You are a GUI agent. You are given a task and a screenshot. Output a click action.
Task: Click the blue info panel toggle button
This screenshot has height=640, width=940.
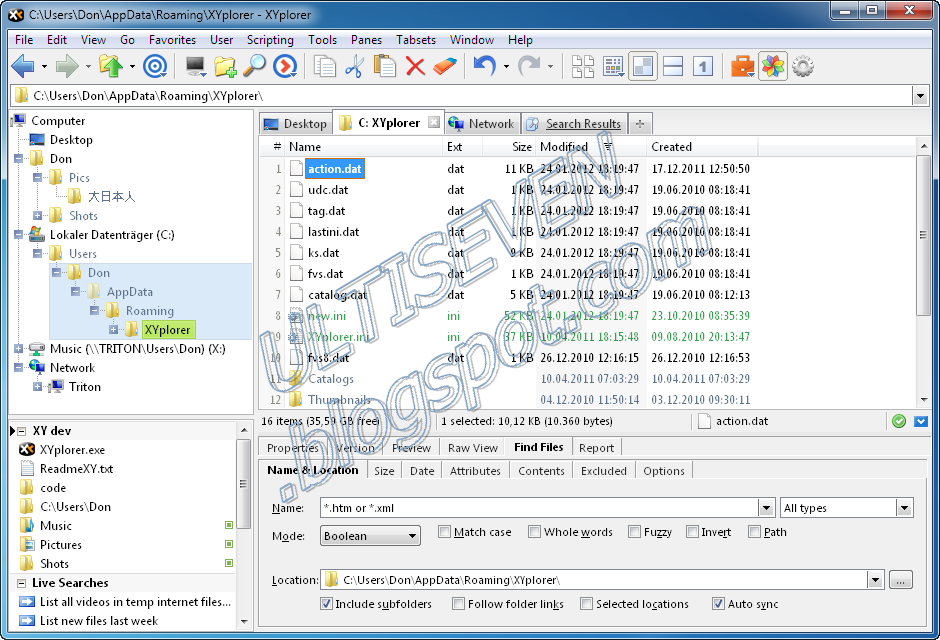pos(921,421)
